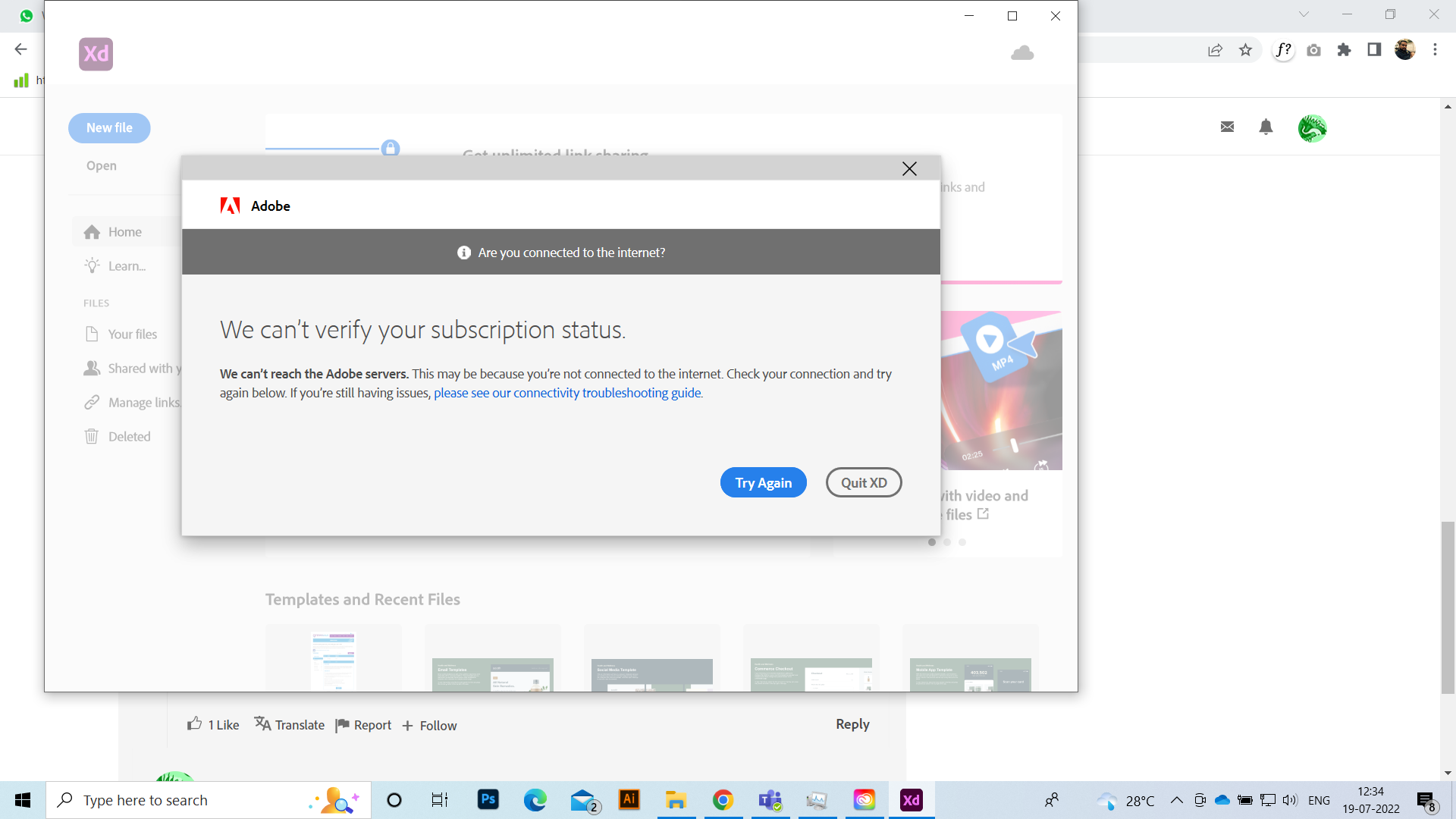The width and height of the screenshot is (1456, 819).
Task: Click the progress bar slider at top
Action: click(x=389, y=148)
